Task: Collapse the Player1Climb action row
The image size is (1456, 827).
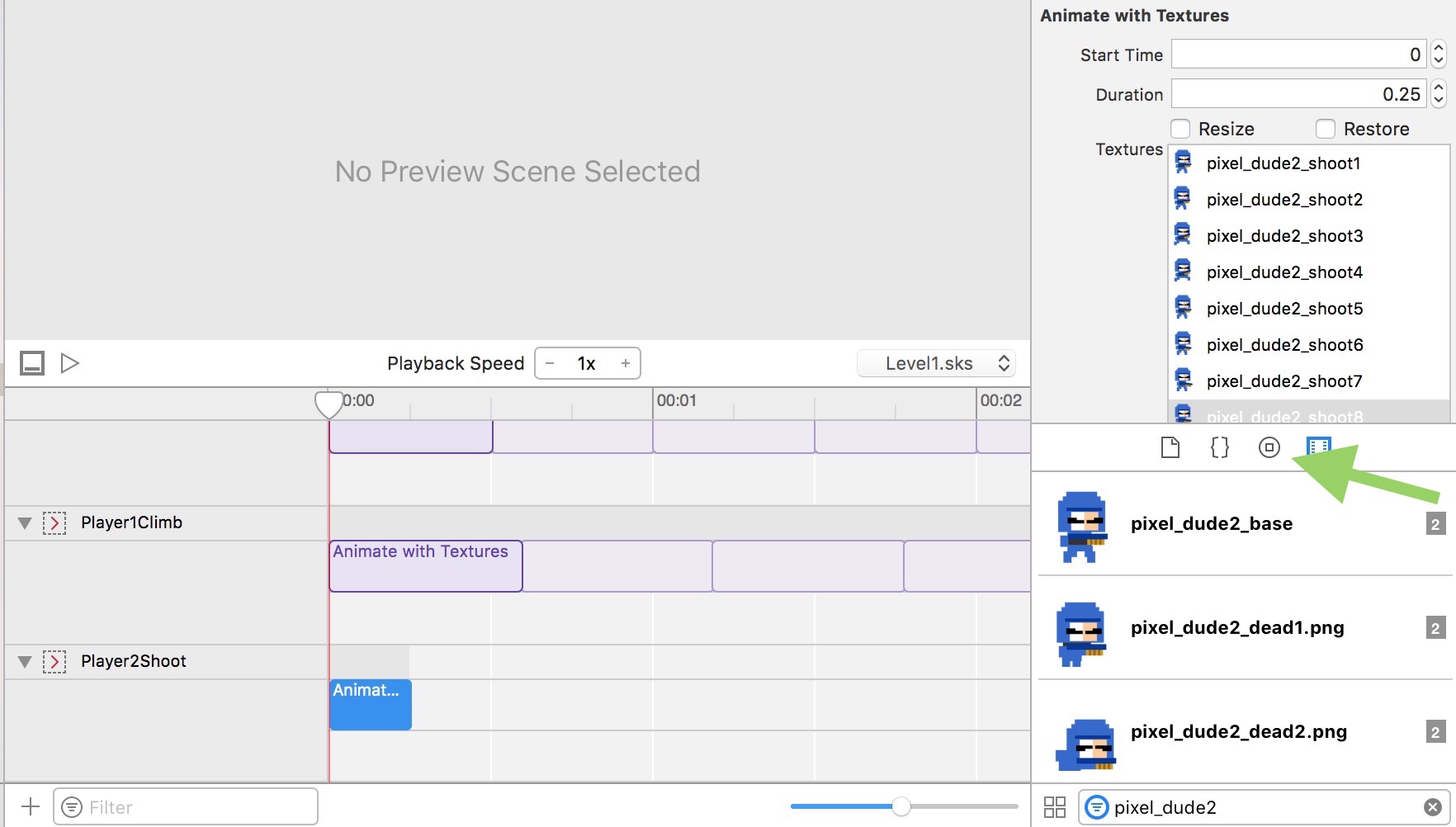Action: pos(25,523)
